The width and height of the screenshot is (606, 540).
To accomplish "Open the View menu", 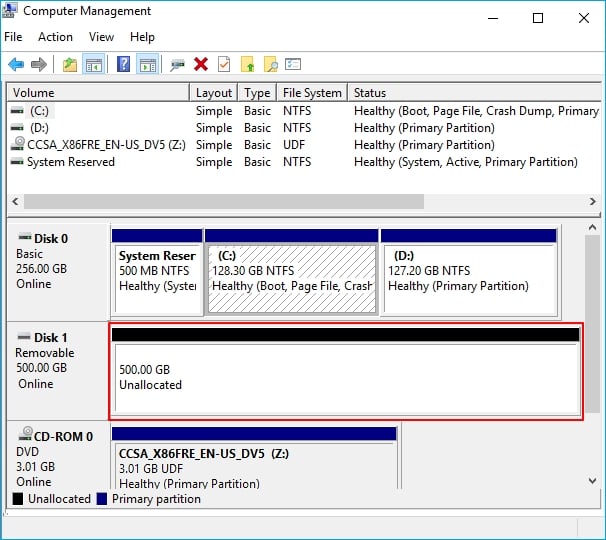I will tap(101, 37).
